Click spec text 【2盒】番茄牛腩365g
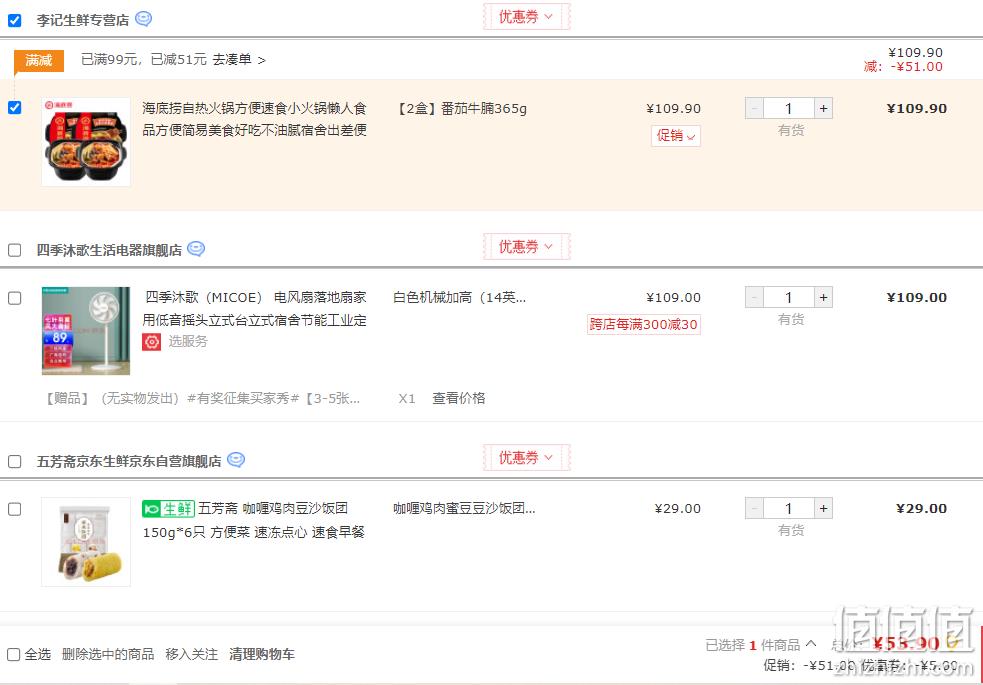Screen dimensions: 983x685 pyautogui.click(x=461, y=108)
